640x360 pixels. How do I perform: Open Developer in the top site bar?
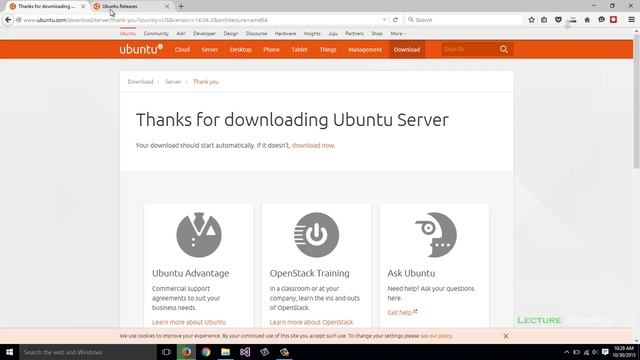tap(204, 33)
